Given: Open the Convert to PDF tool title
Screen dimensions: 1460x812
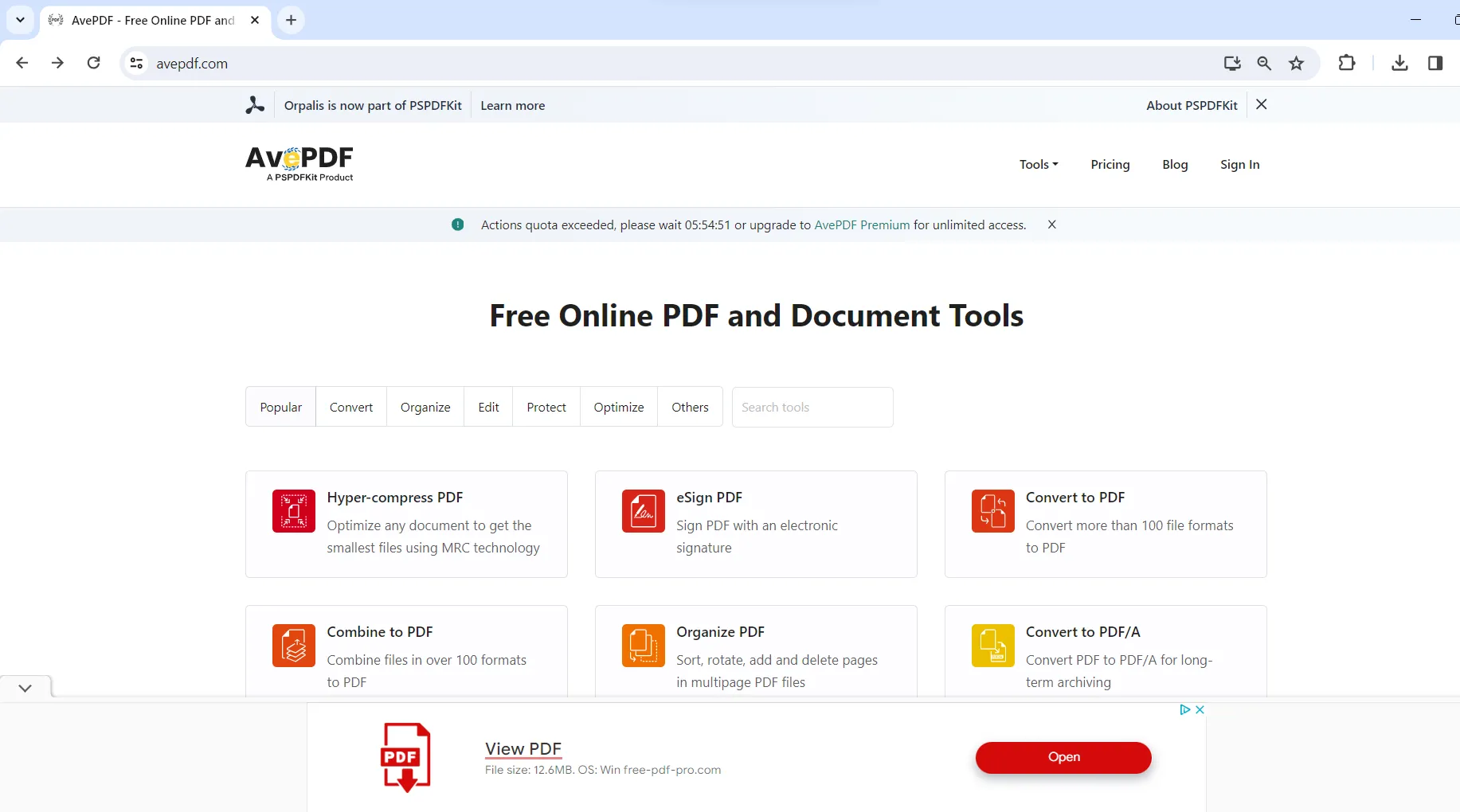Looking at the screenshot, I should click(1075, 498).
